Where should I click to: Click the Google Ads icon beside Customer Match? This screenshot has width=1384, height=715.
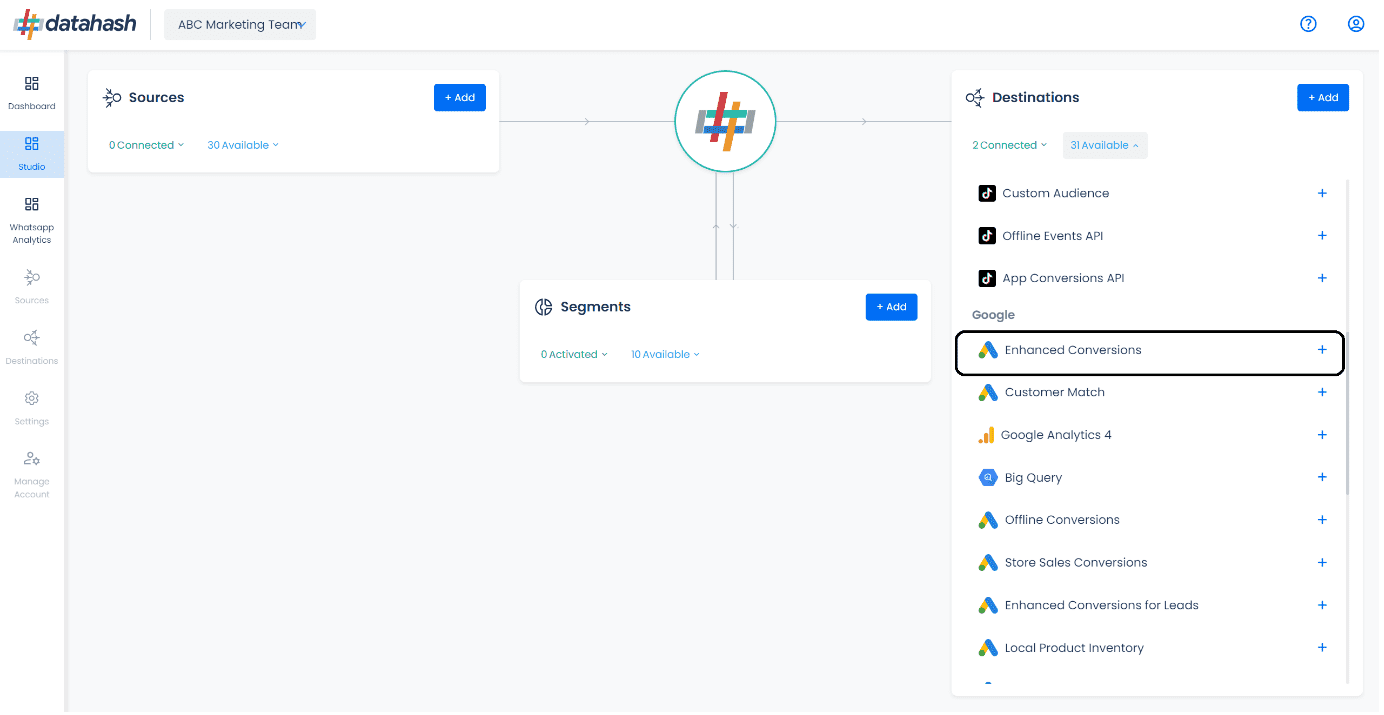988,392
